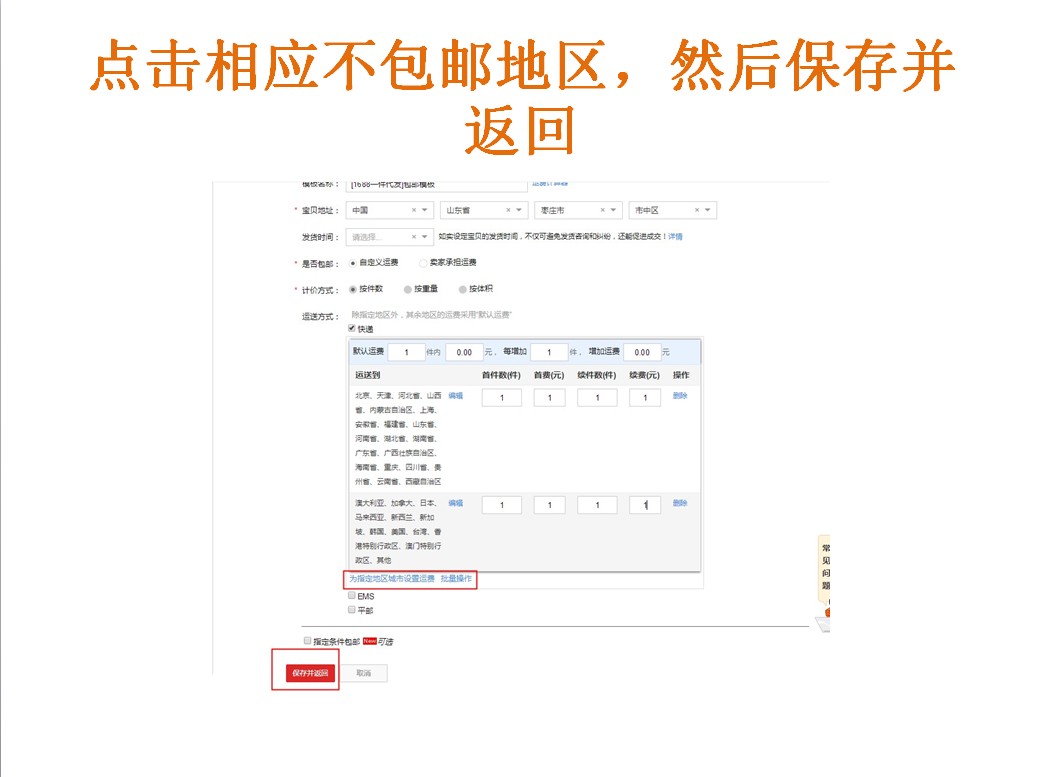1038x777 pixels.
Task: Choose the 按重量 pricing option
Action: (x=407, y=287)
